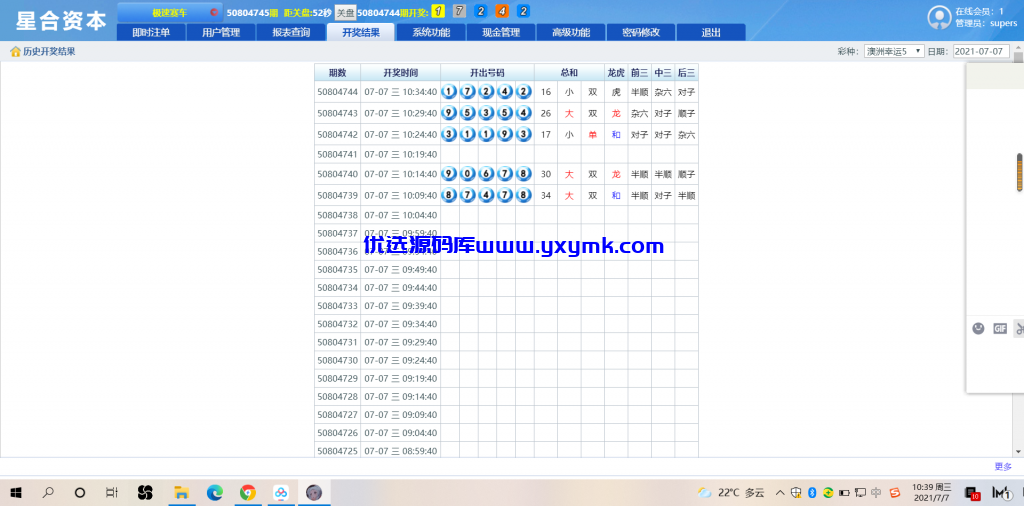Open the Windows Start menu
This screenshot has height=506, width=1024.
point(16,492)
